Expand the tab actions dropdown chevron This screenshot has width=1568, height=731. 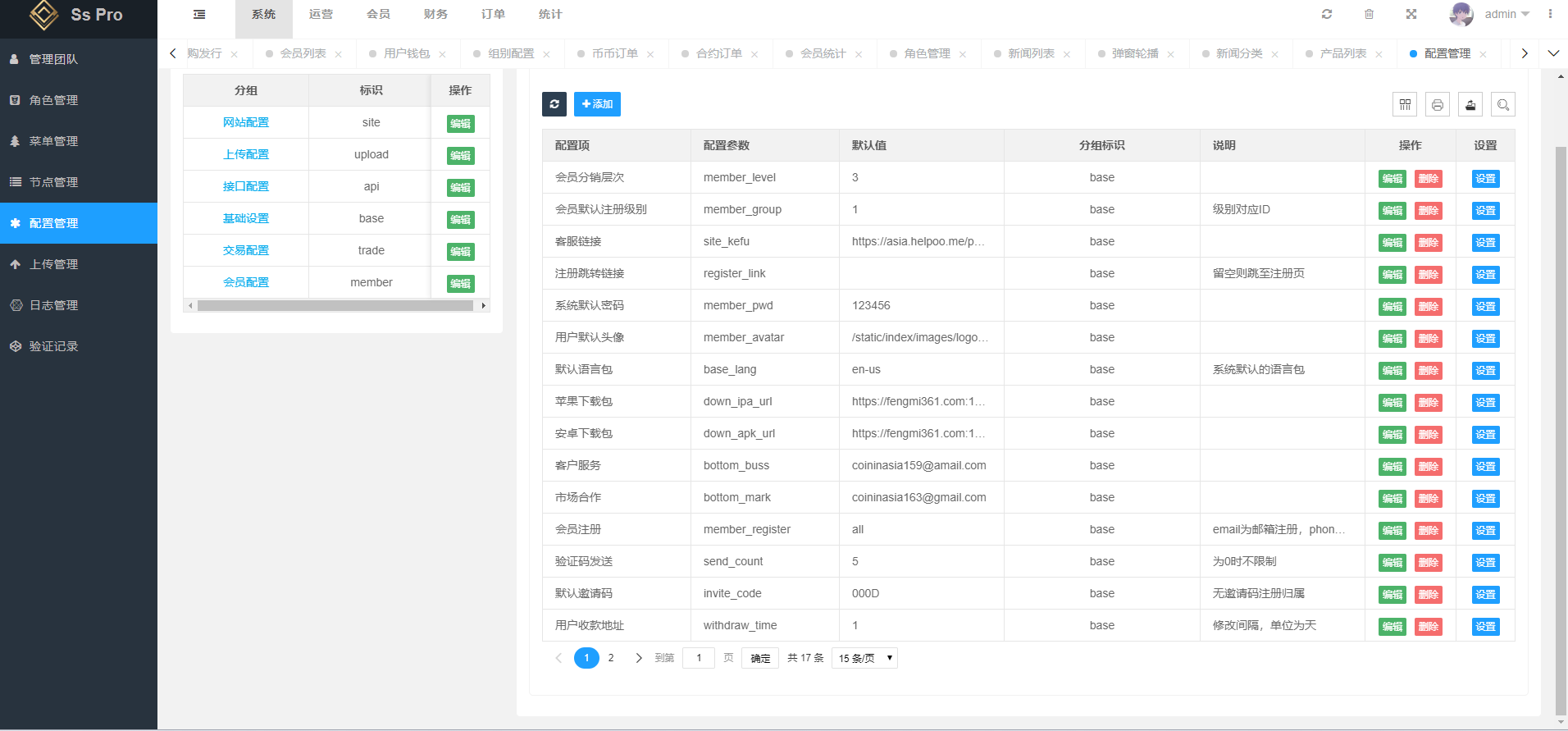click(x=1553, y=53)
